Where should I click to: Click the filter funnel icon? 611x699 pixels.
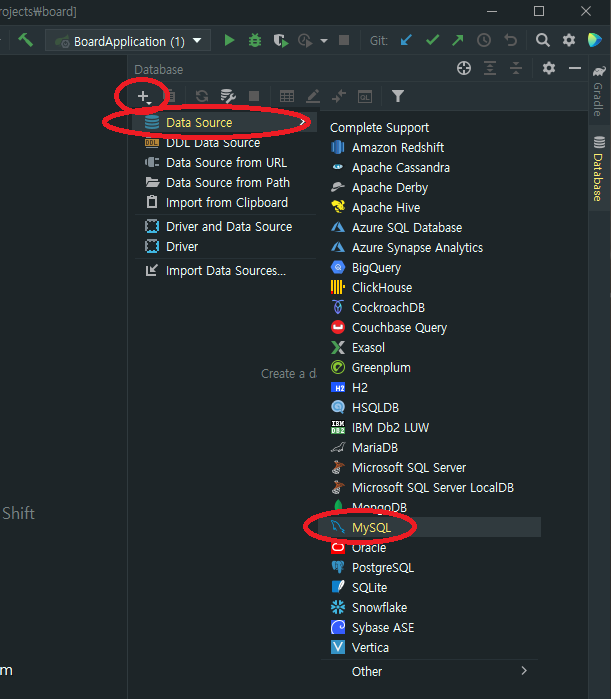[398, 96]
